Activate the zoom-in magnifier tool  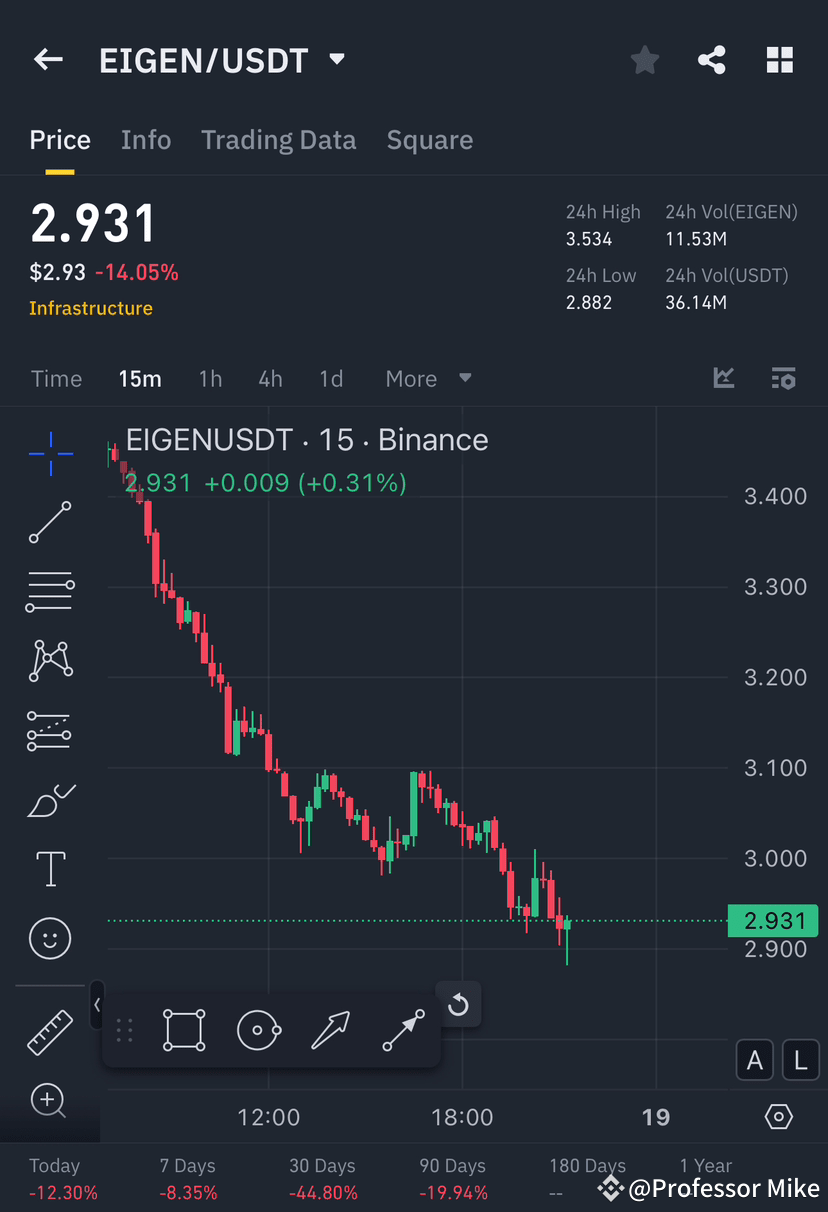coord(50,1101)
